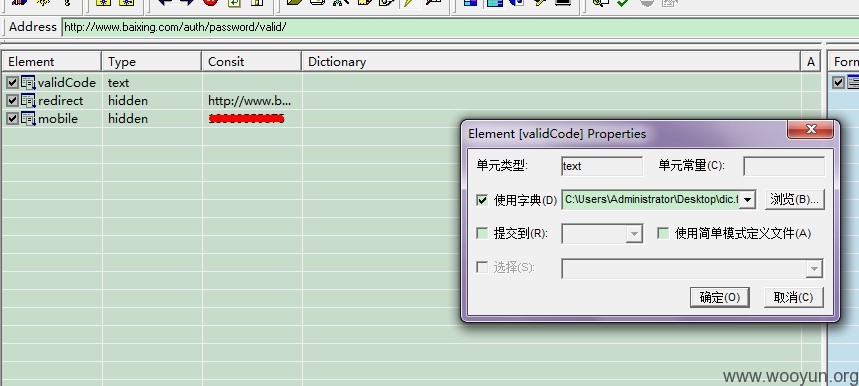Select the redirect element row

click(x=411, y=101)
